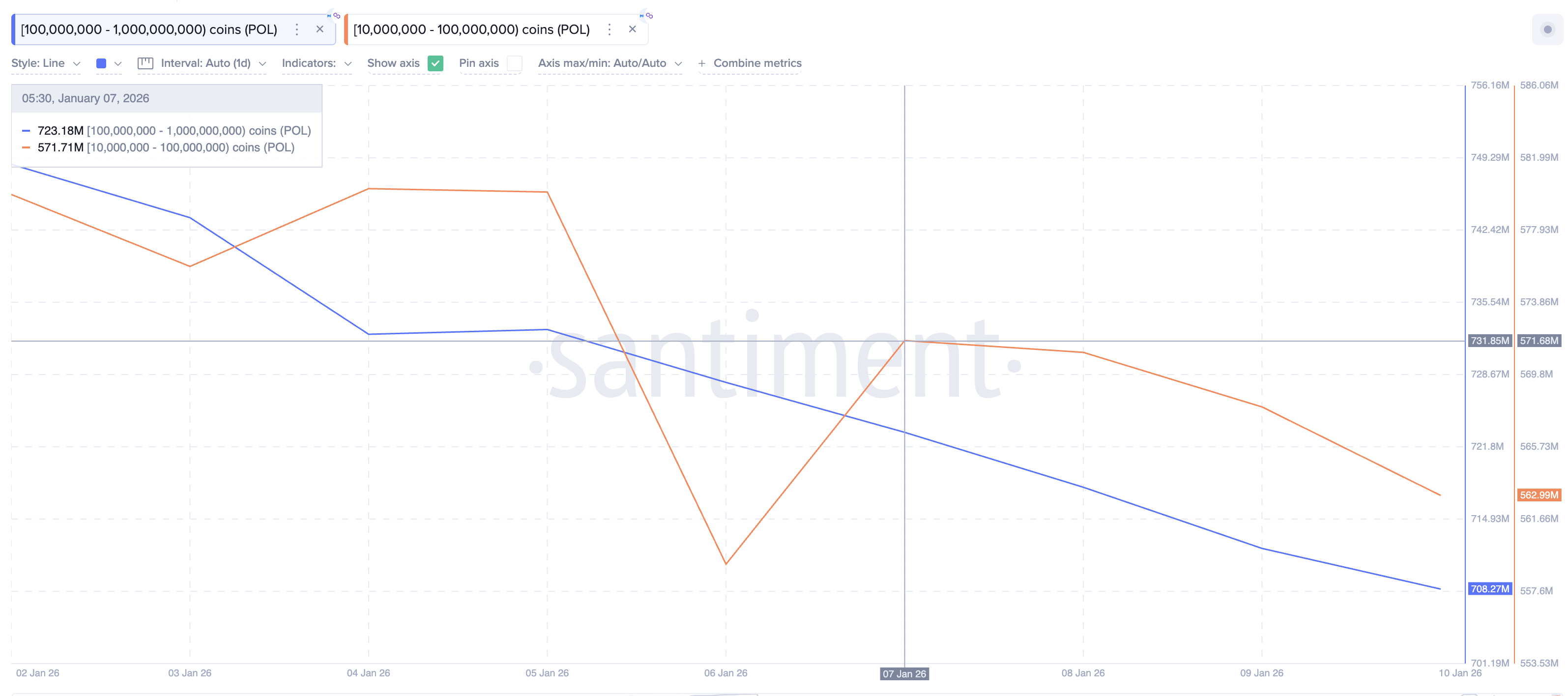Select the [100,000,000 - 1,000,000,000) coins metric tab
Viewport: 1568px width, 696px height.
[x=148, y=29]
